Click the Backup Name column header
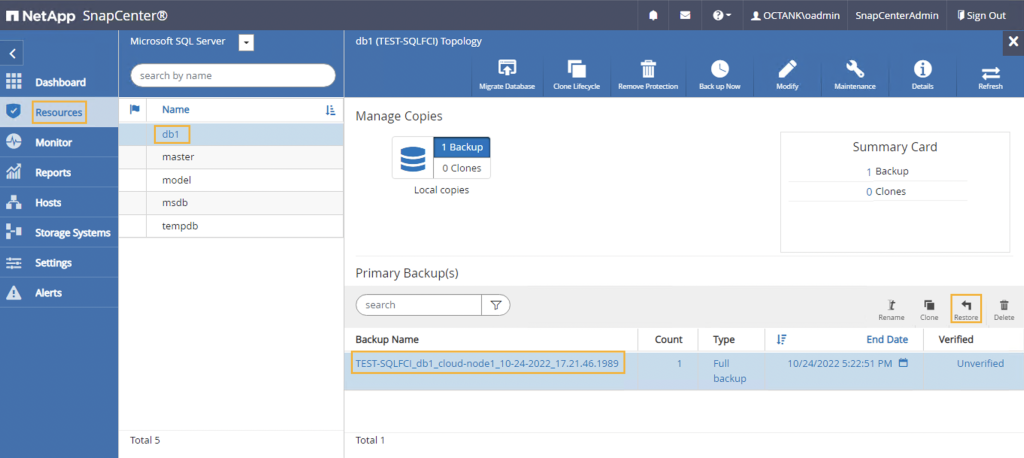Viewport: 1024px width, 458px height. [387, 340]
